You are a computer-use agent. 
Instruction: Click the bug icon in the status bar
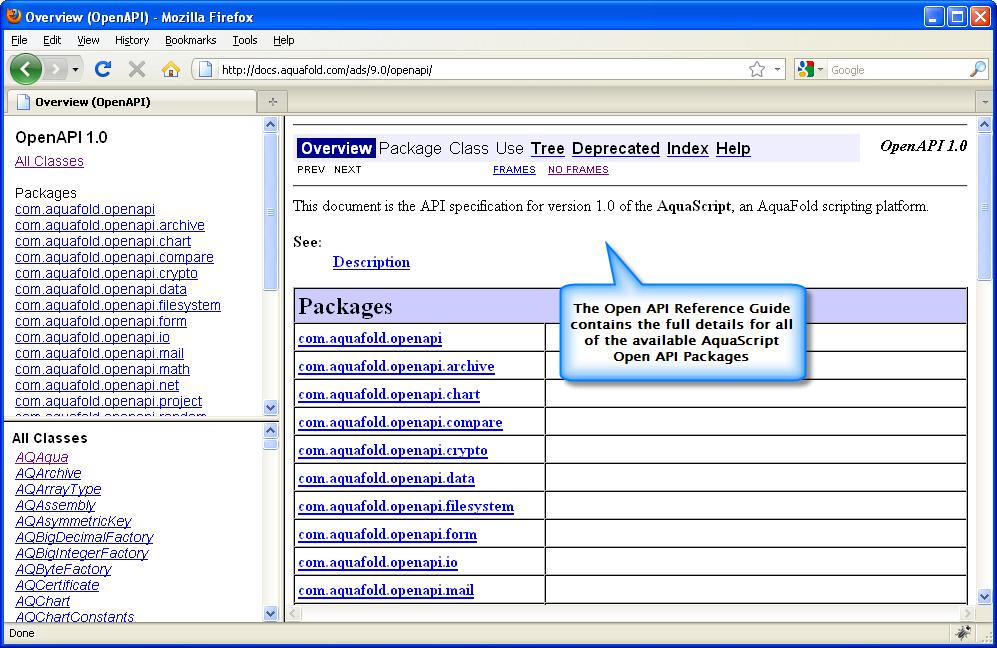[x=963, y=632]
